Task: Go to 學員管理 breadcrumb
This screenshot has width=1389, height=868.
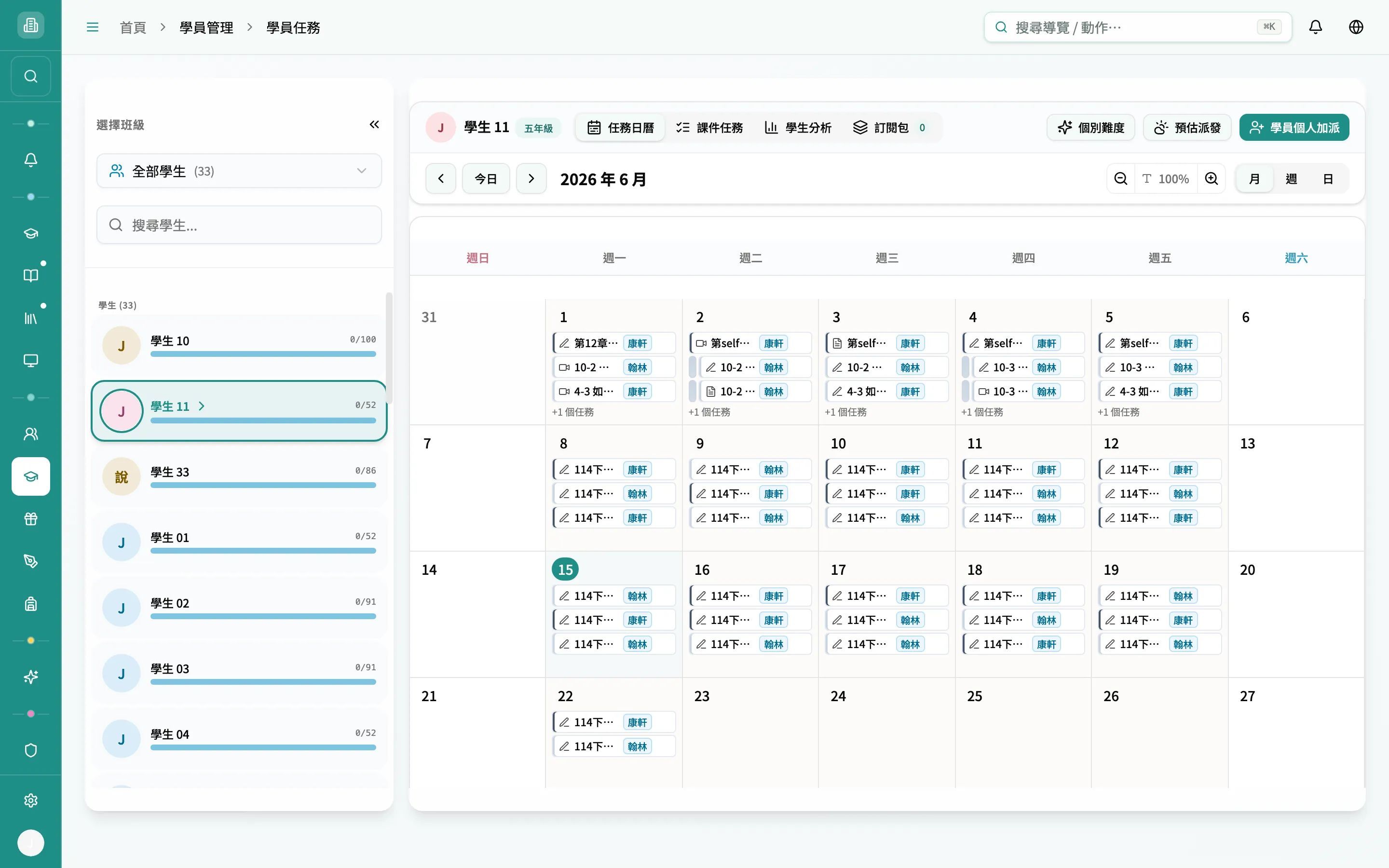Action: 206,27
